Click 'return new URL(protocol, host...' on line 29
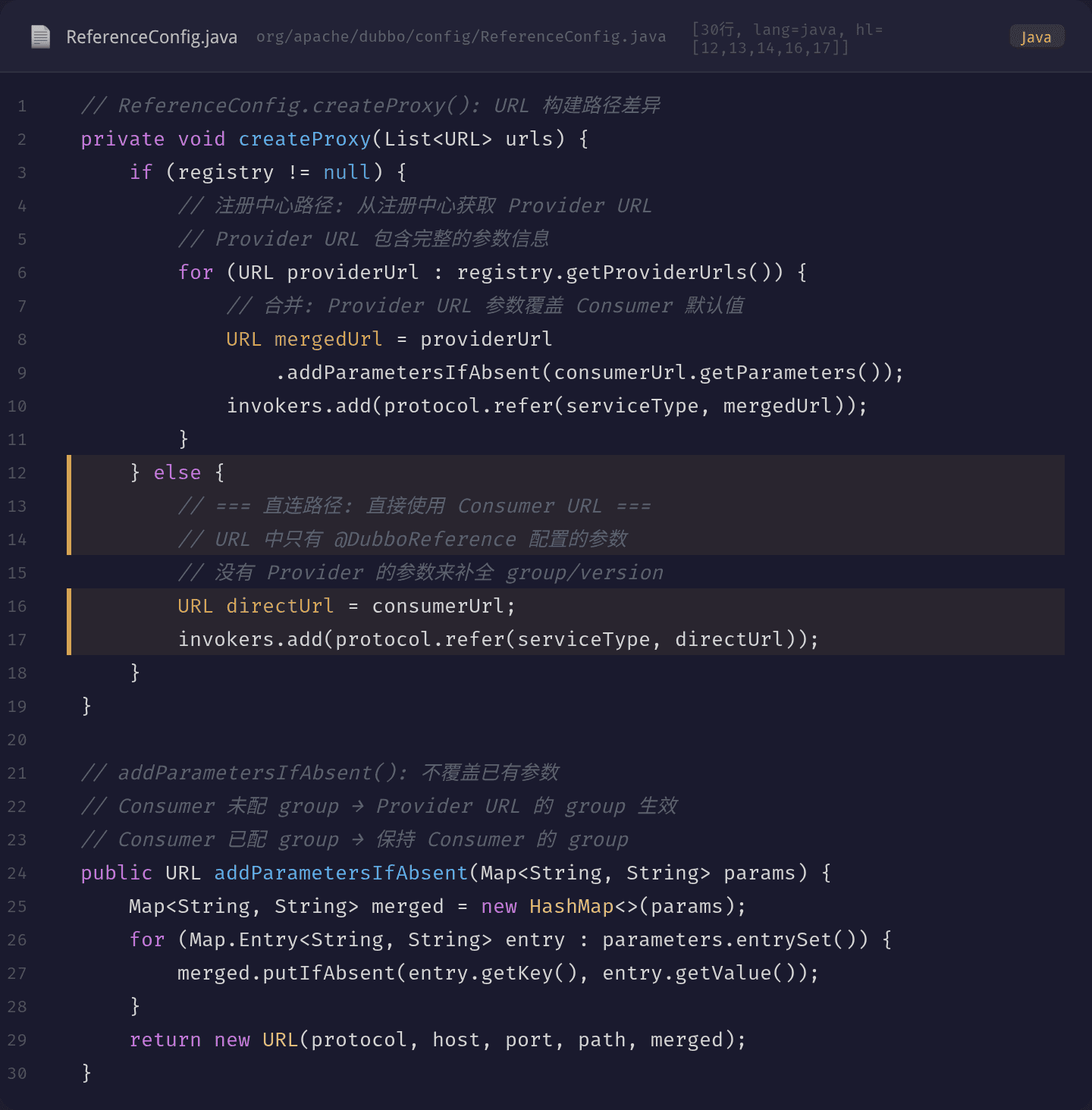The image size is (1092, 1110). tap(438, 1039)
